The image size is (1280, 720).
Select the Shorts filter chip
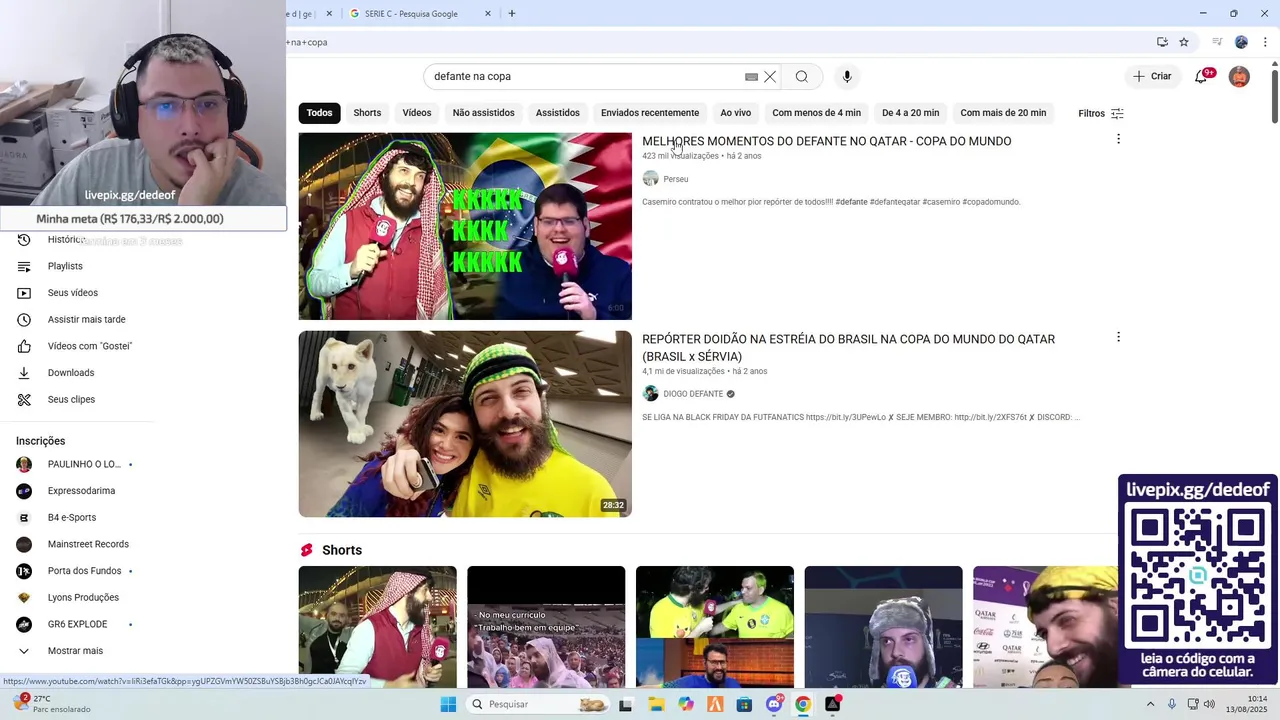367,113
